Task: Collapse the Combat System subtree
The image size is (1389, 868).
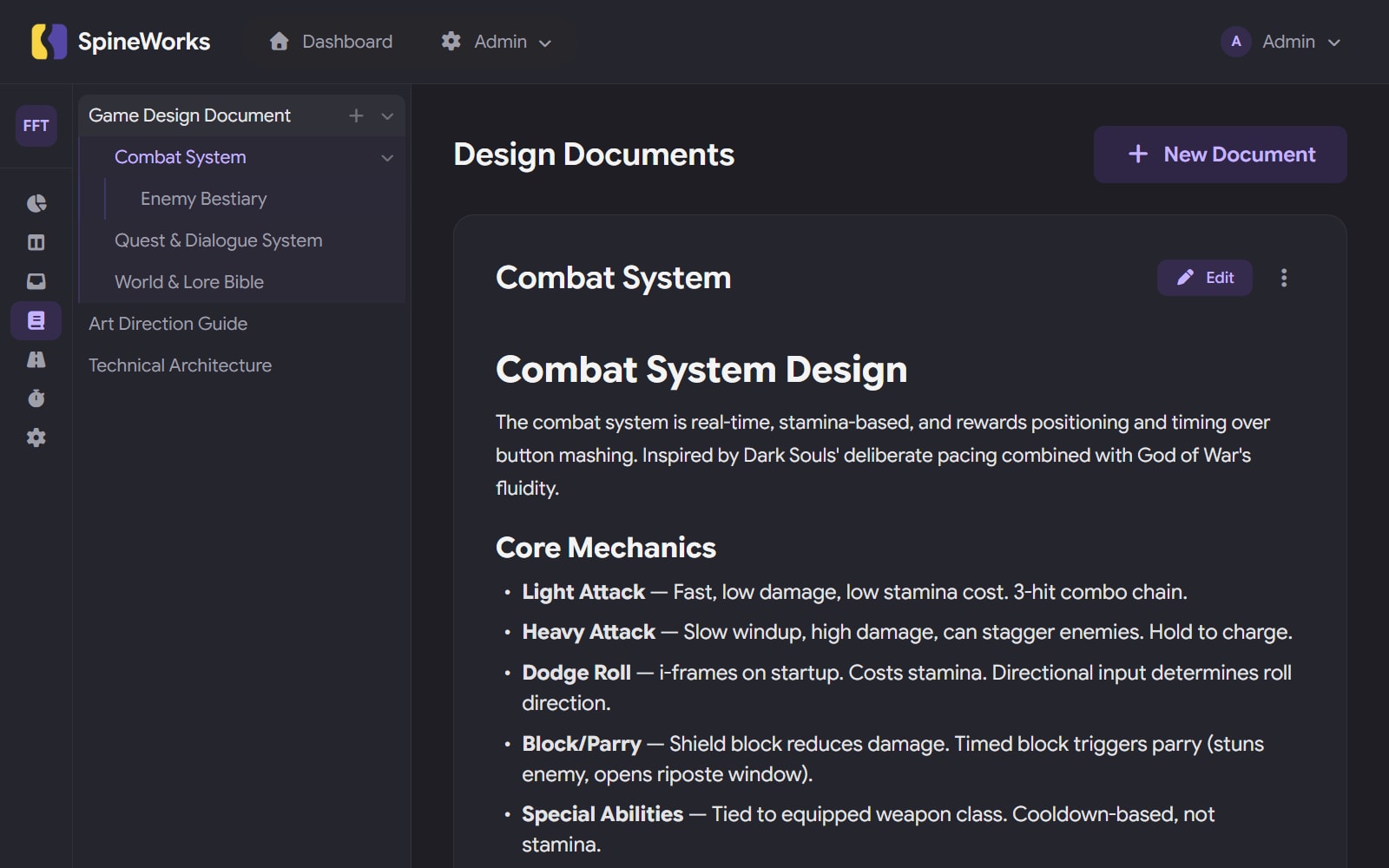Action: click(x=387, y=157)
